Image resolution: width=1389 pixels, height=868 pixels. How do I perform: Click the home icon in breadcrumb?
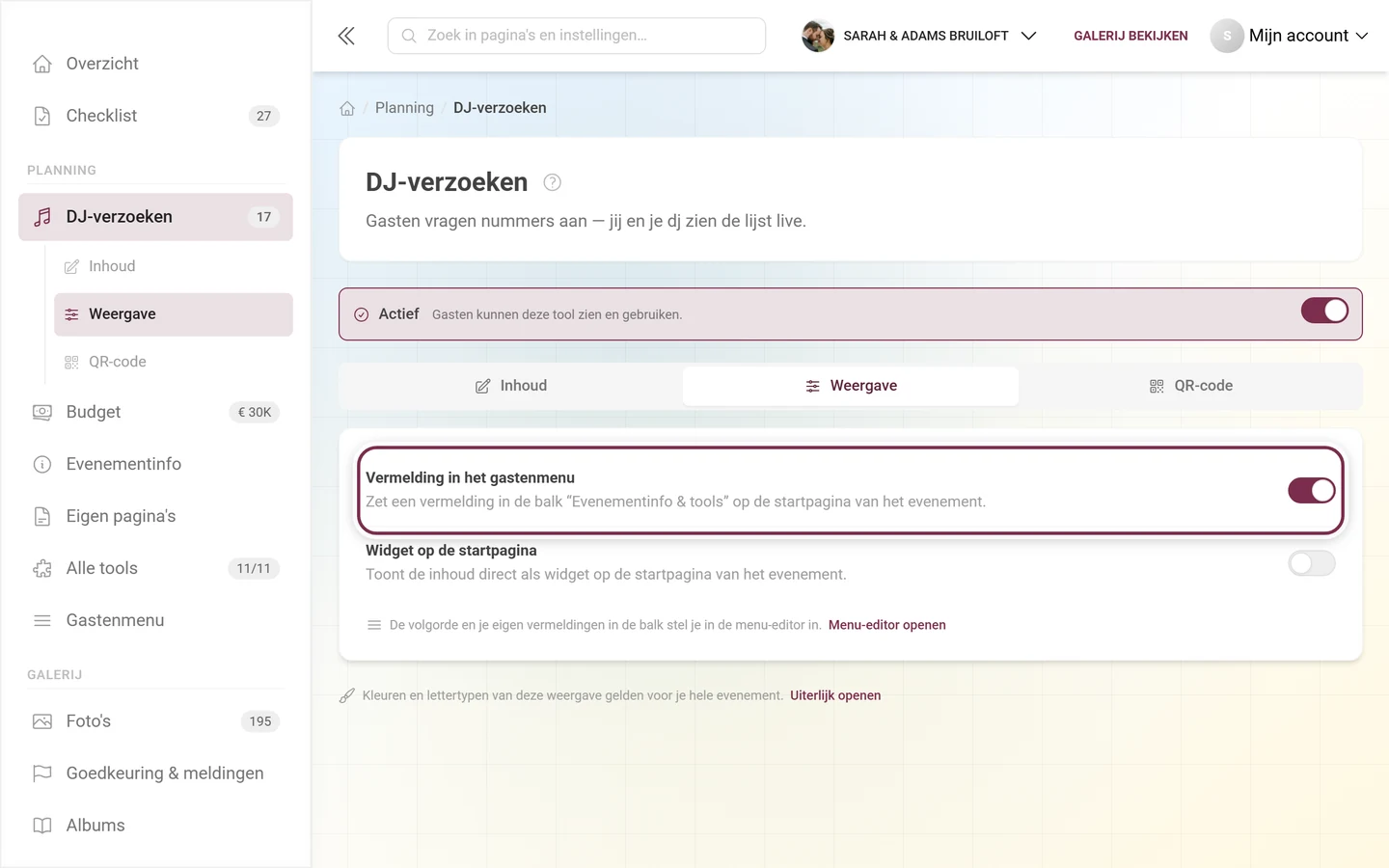[347, 108]
